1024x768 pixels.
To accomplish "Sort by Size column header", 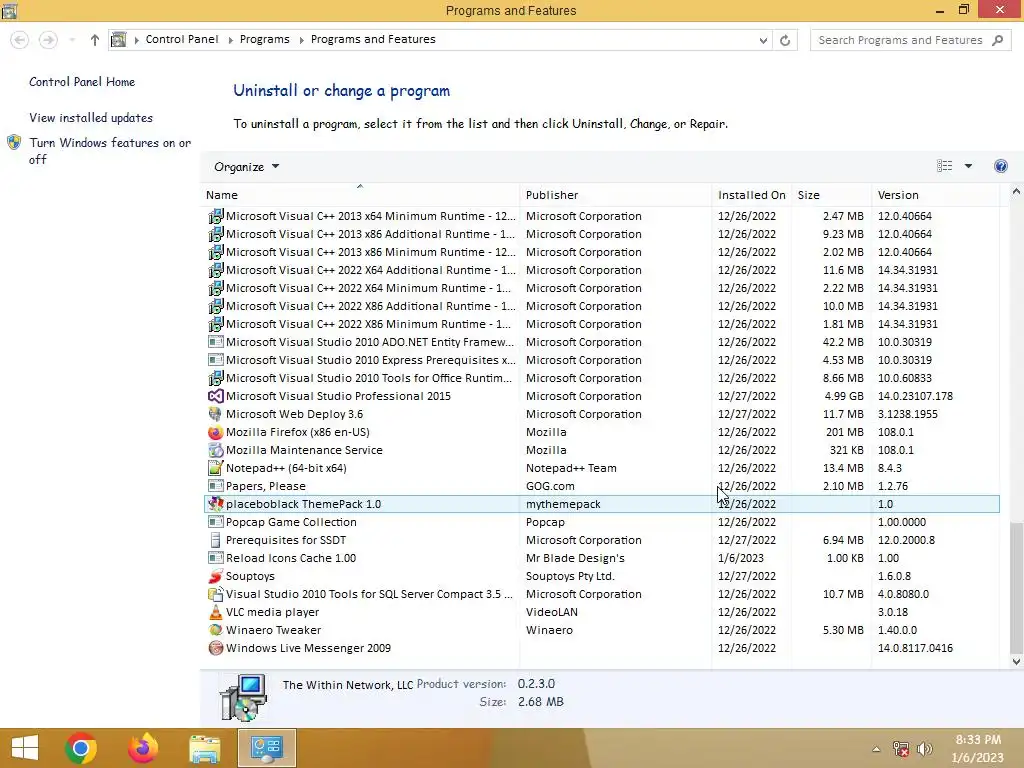I will pos(831,195).
